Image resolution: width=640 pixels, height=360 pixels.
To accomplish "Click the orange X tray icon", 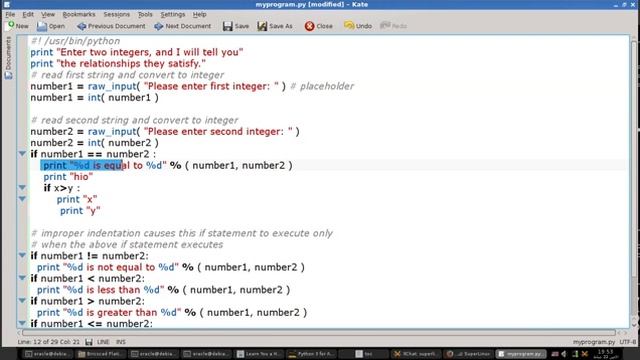I will [x=584, y=354].
